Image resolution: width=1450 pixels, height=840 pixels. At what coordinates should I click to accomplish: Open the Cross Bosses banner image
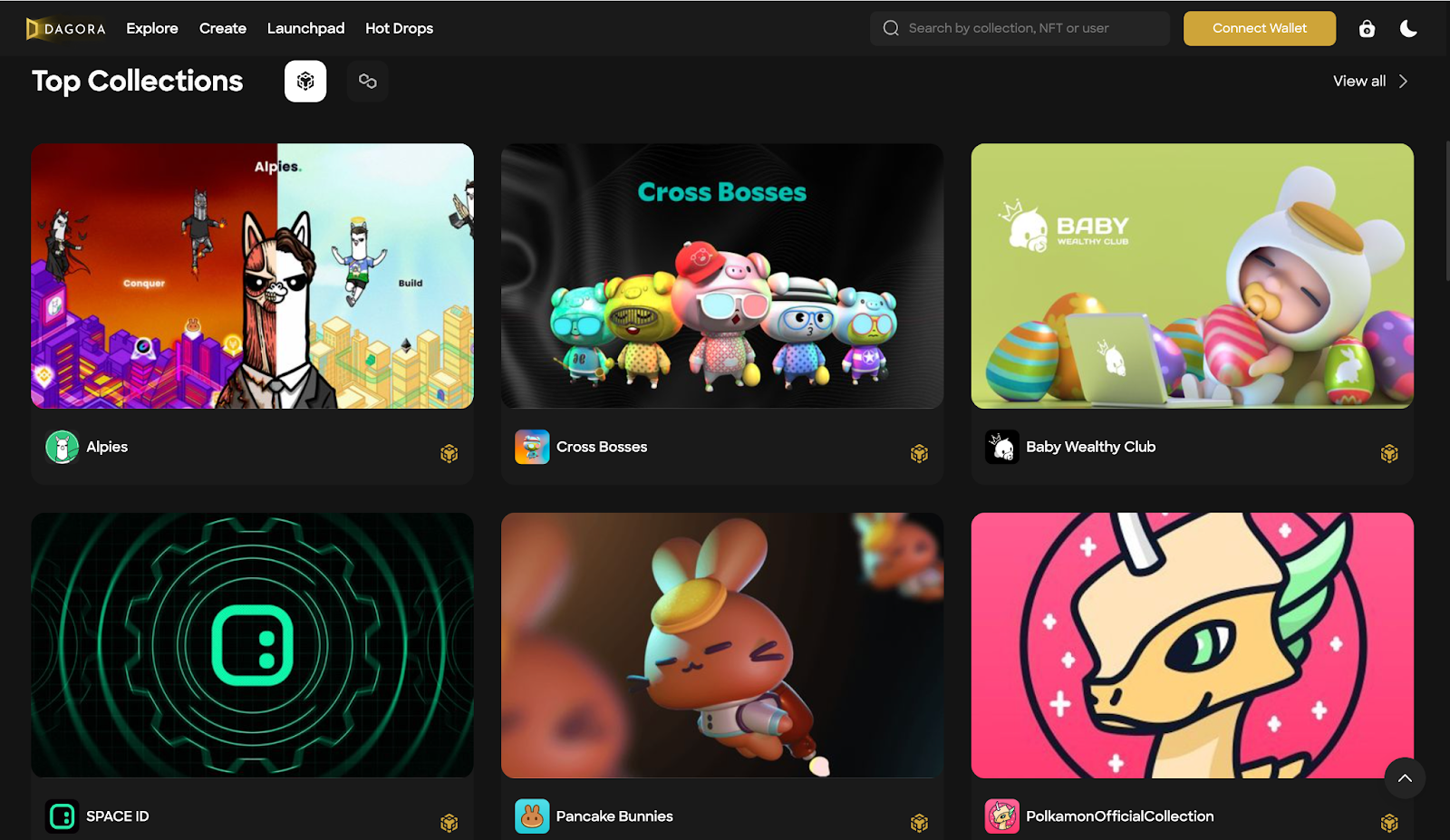pos(722,275)
